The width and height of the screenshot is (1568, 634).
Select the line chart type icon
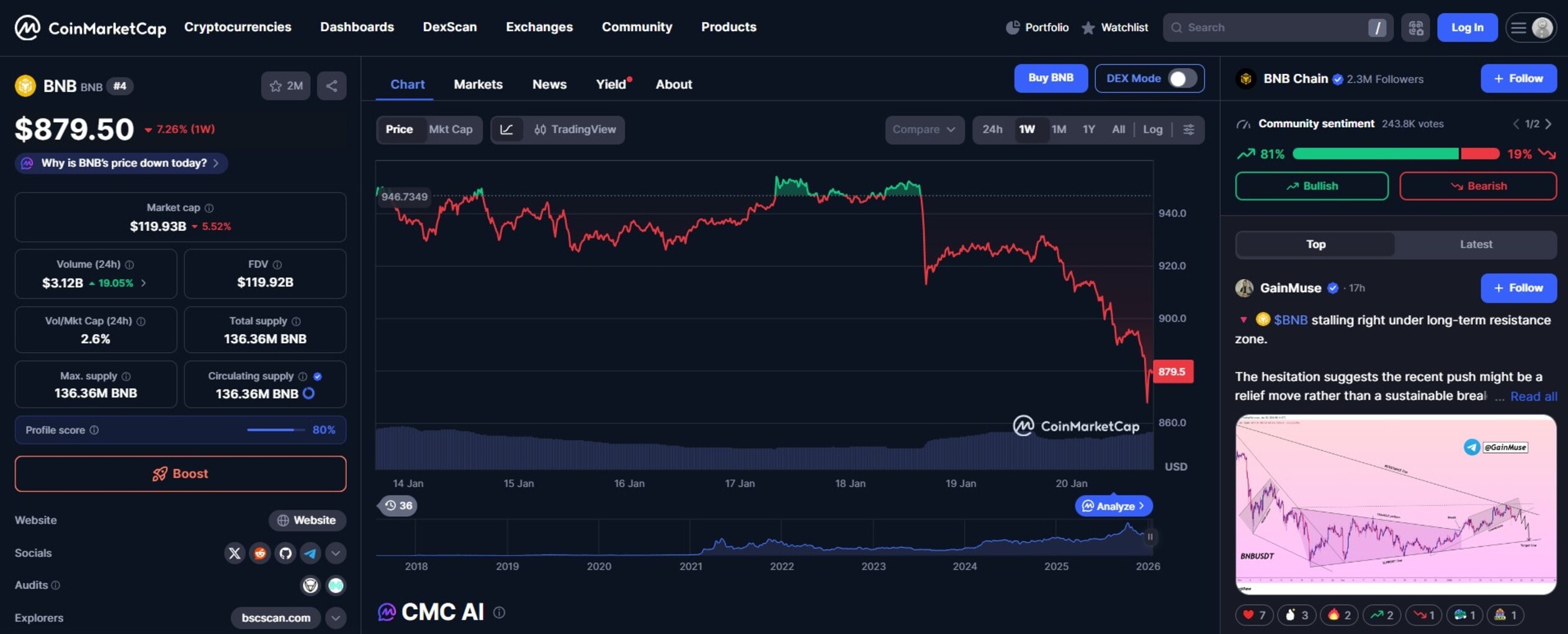point(508,130)
